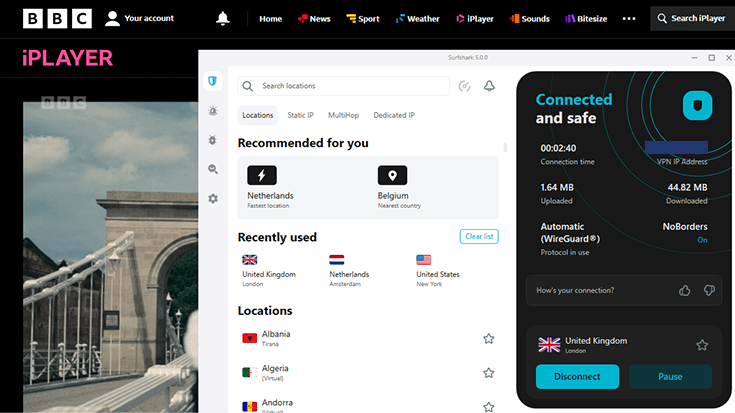Open Surfshark Antivirus bug sidebar icon
The height and width of the screenshot is (413, 735).
(213, 140)
